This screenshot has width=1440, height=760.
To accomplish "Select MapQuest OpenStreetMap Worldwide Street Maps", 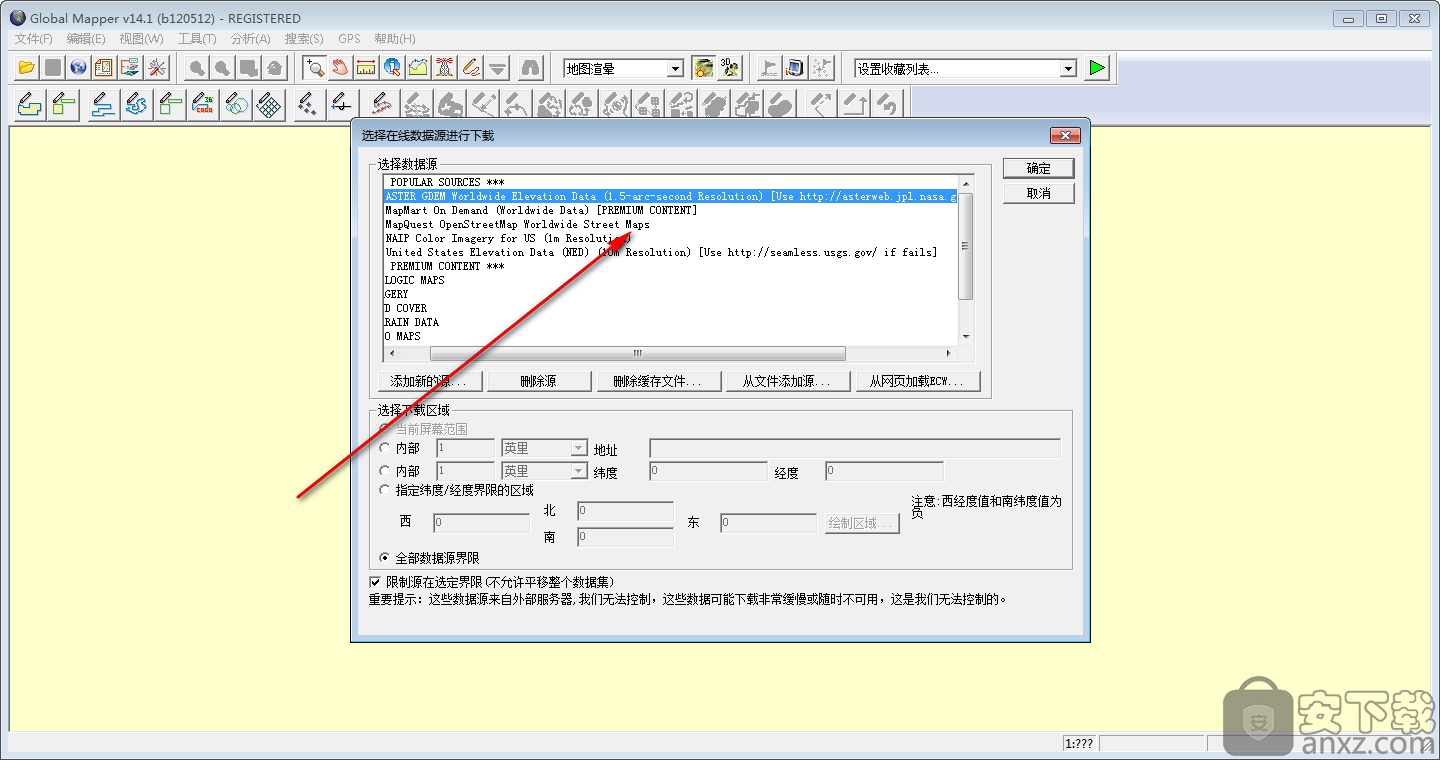I will point(517,225).
